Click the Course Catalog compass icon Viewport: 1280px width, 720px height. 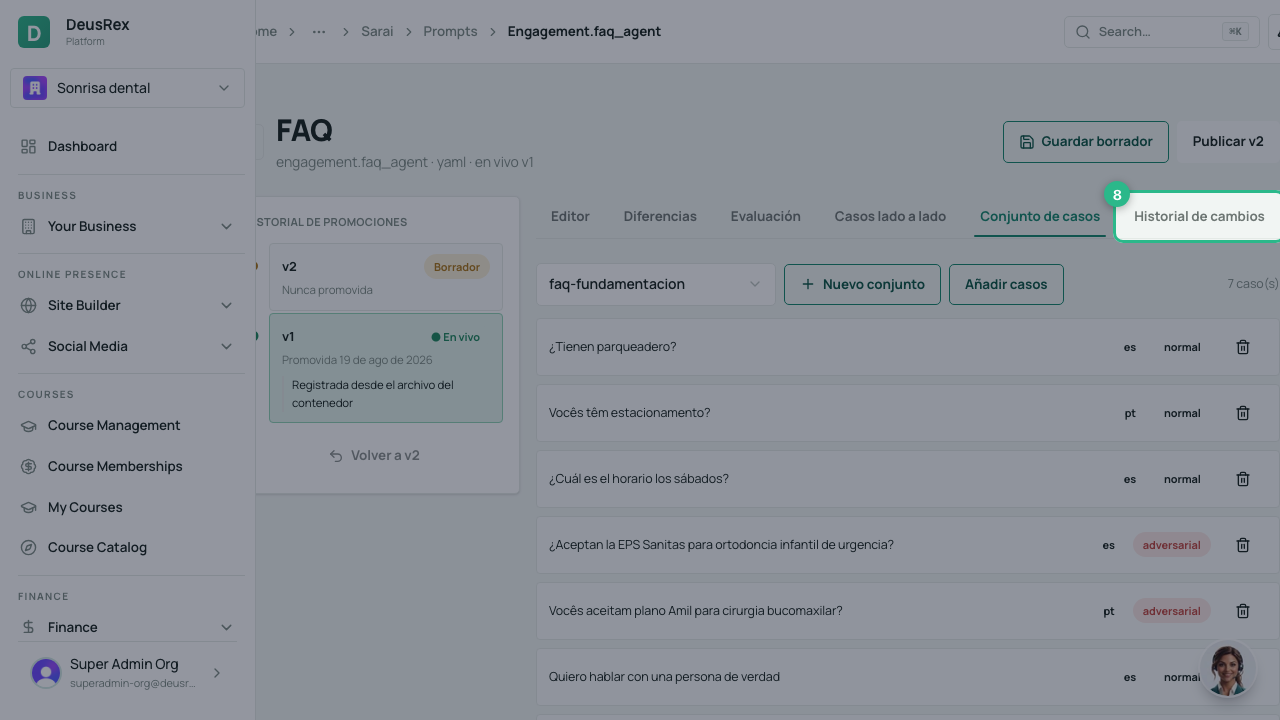point(28,547)
